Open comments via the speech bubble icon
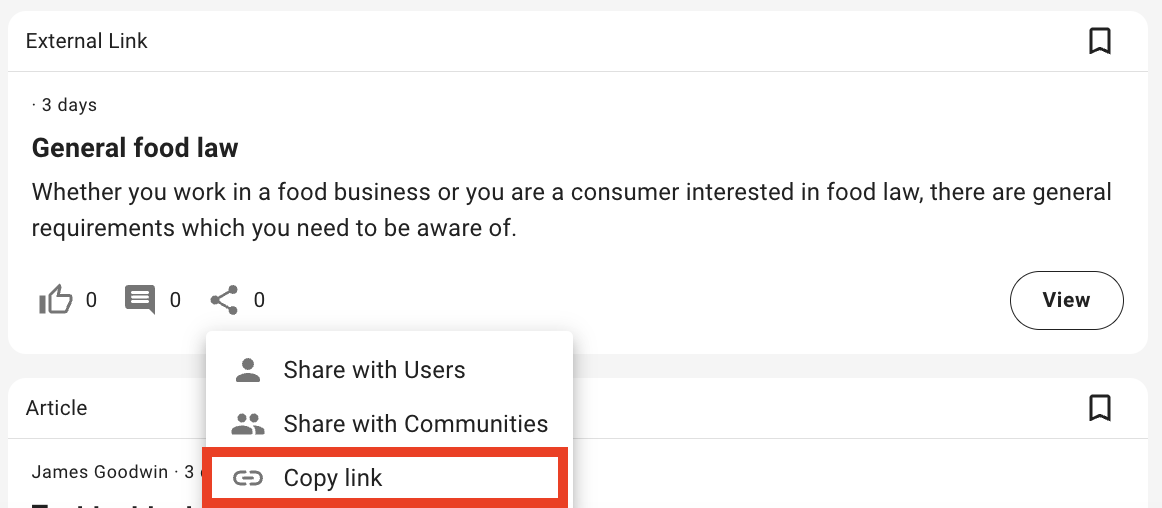The height and width of the screenshot is (508, 1162). [x=140, y=300]
